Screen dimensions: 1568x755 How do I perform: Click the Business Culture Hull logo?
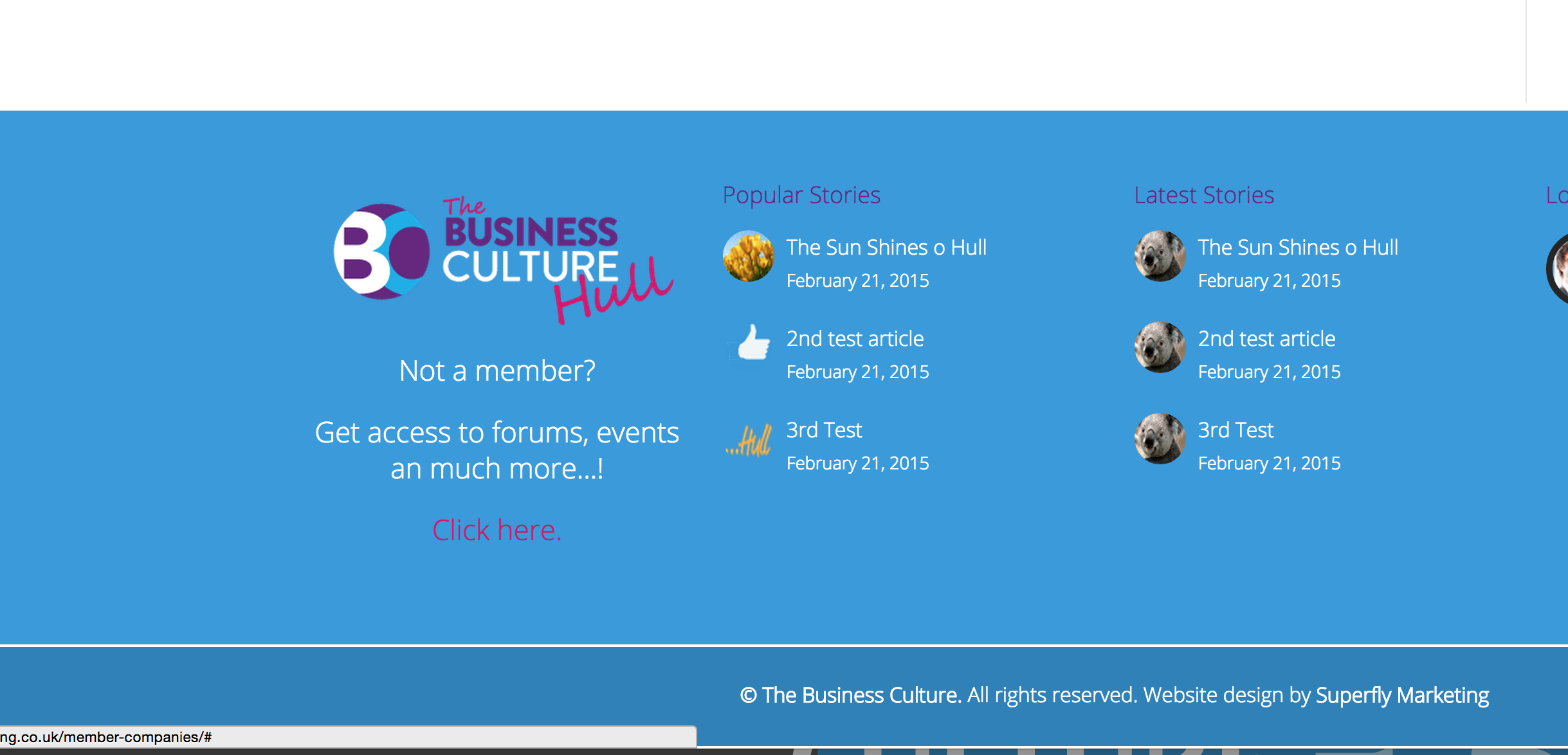point(502,257)
